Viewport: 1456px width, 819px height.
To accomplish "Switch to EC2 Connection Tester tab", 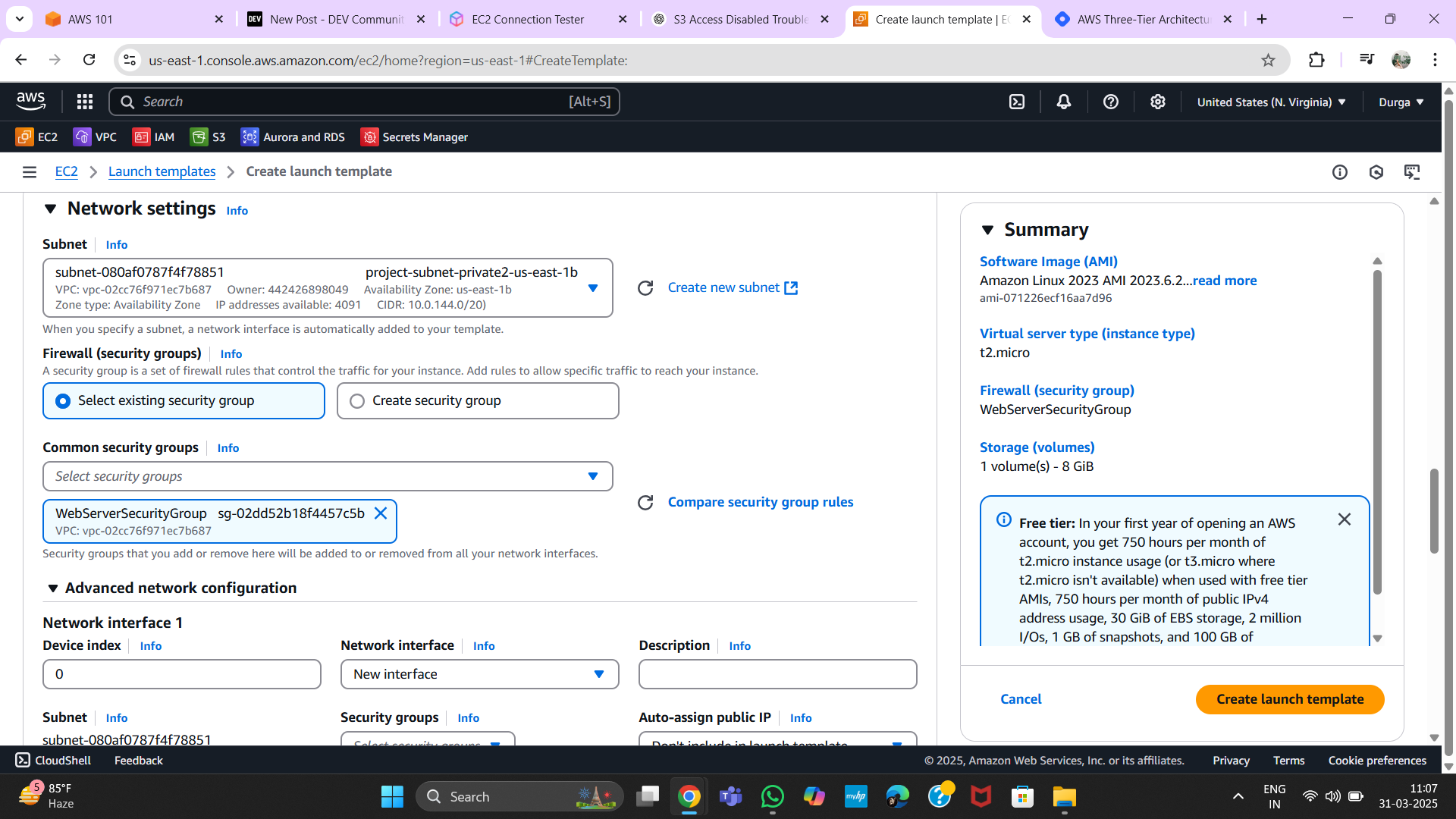I will pyautogui.click(x=538, y=19).
